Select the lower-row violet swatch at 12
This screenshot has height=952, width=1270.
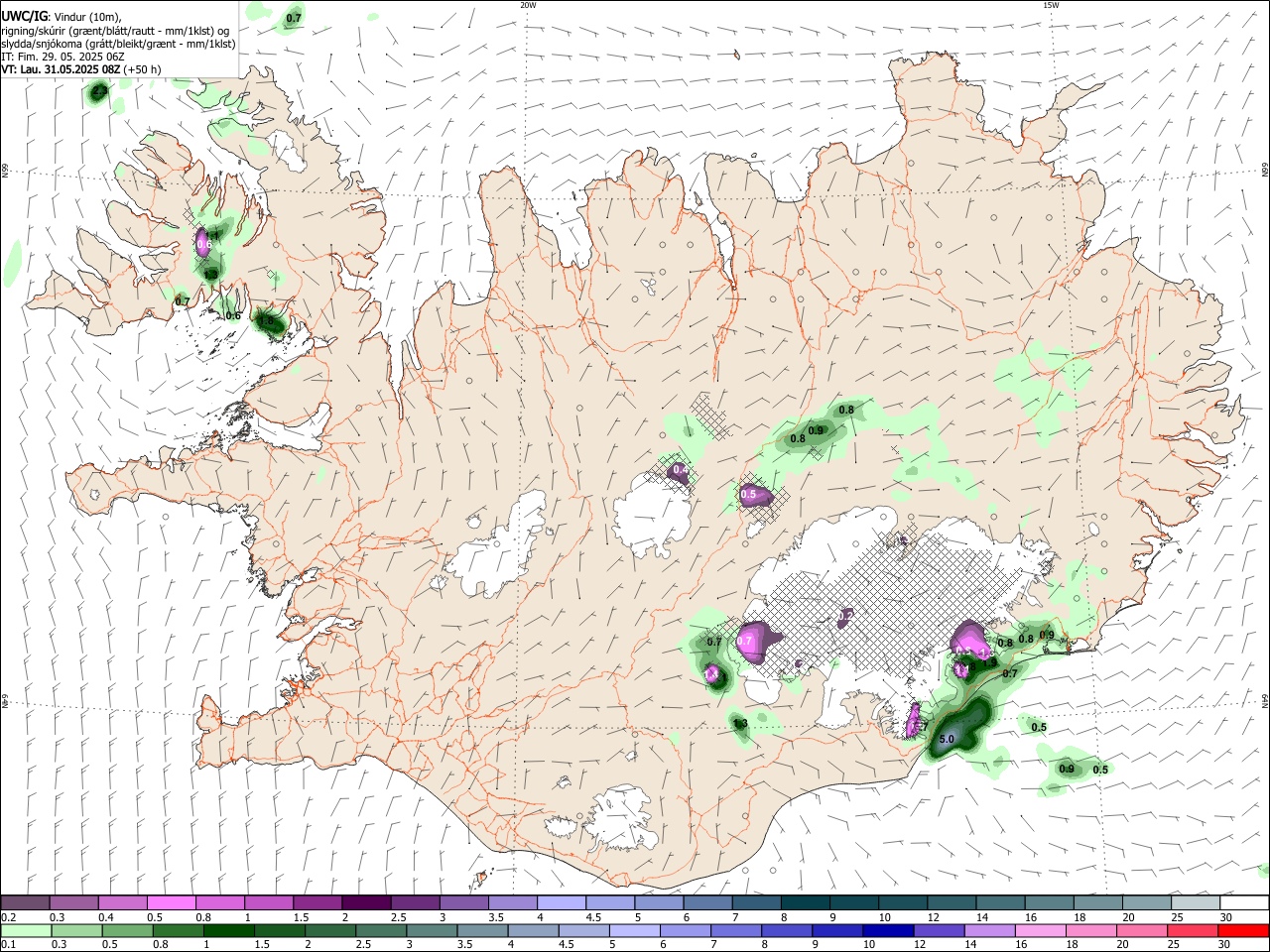click(x=938, y=930)
